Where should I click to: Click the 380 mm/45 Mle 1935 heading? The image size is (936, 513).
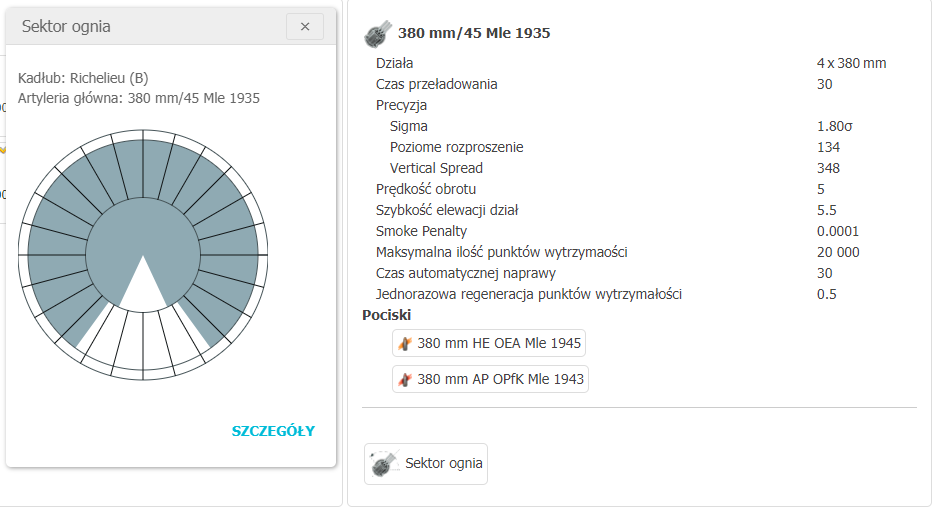coord(474,33)
